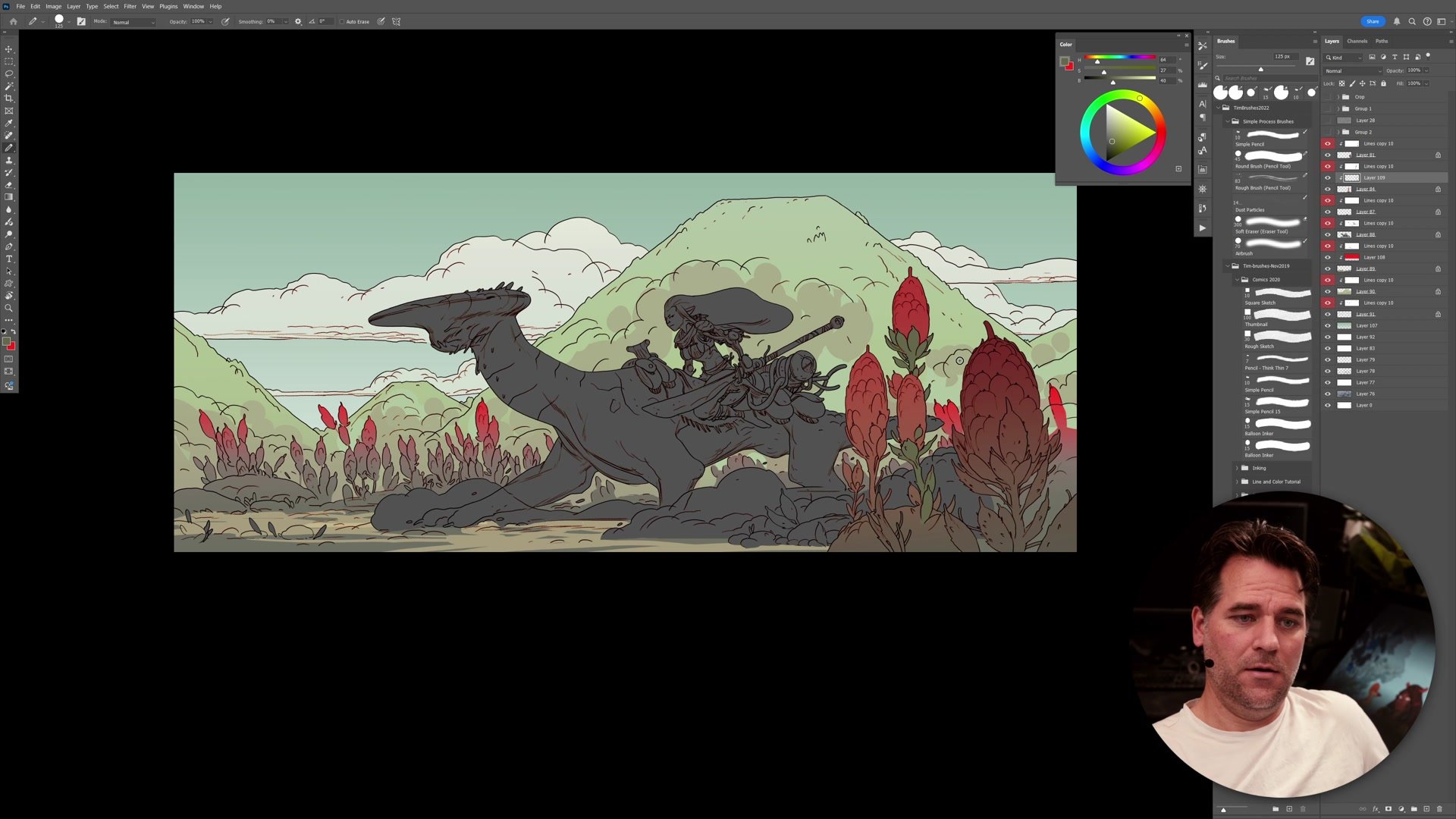
Task: Expand the Group 1 layer folder
Action: pyautogui.click(x=1338, y=108)
